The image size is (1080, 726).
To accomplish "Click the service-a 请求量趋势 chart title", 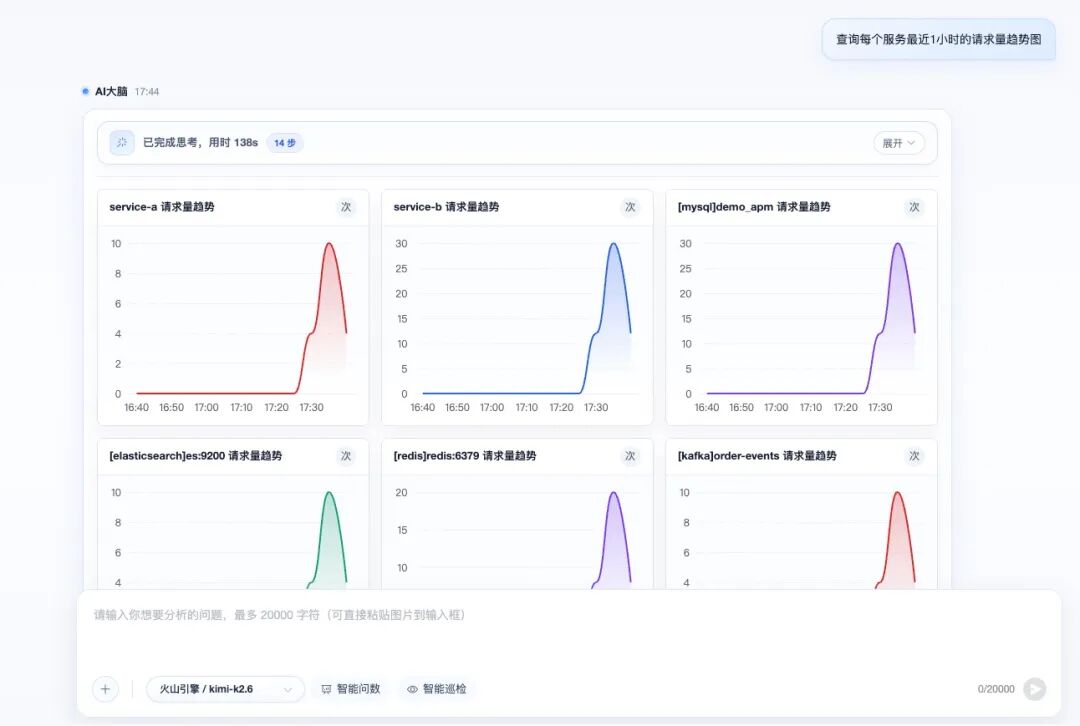I will [162, 207].
